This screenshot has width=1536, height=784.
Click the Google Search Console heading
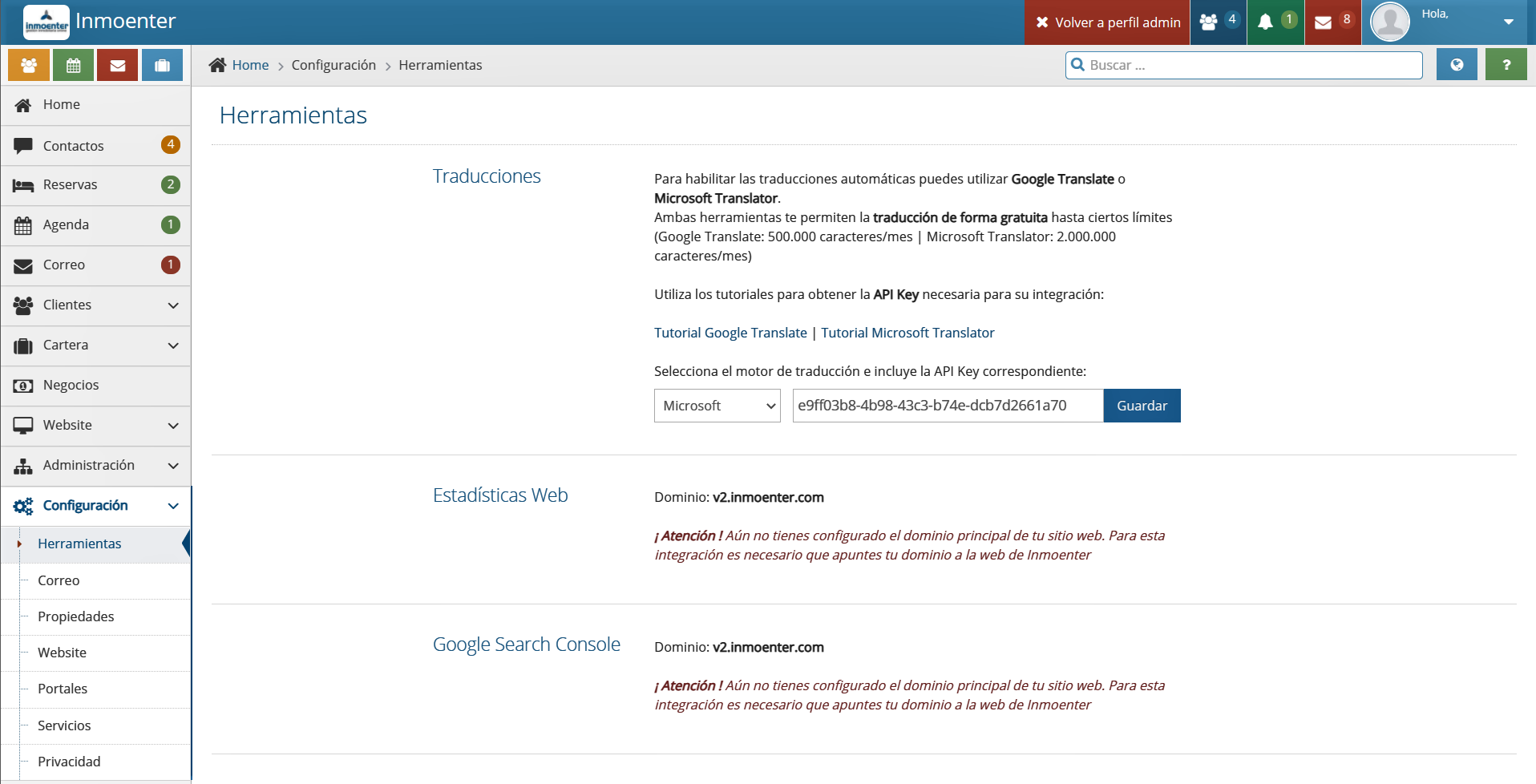pos(527,645)
